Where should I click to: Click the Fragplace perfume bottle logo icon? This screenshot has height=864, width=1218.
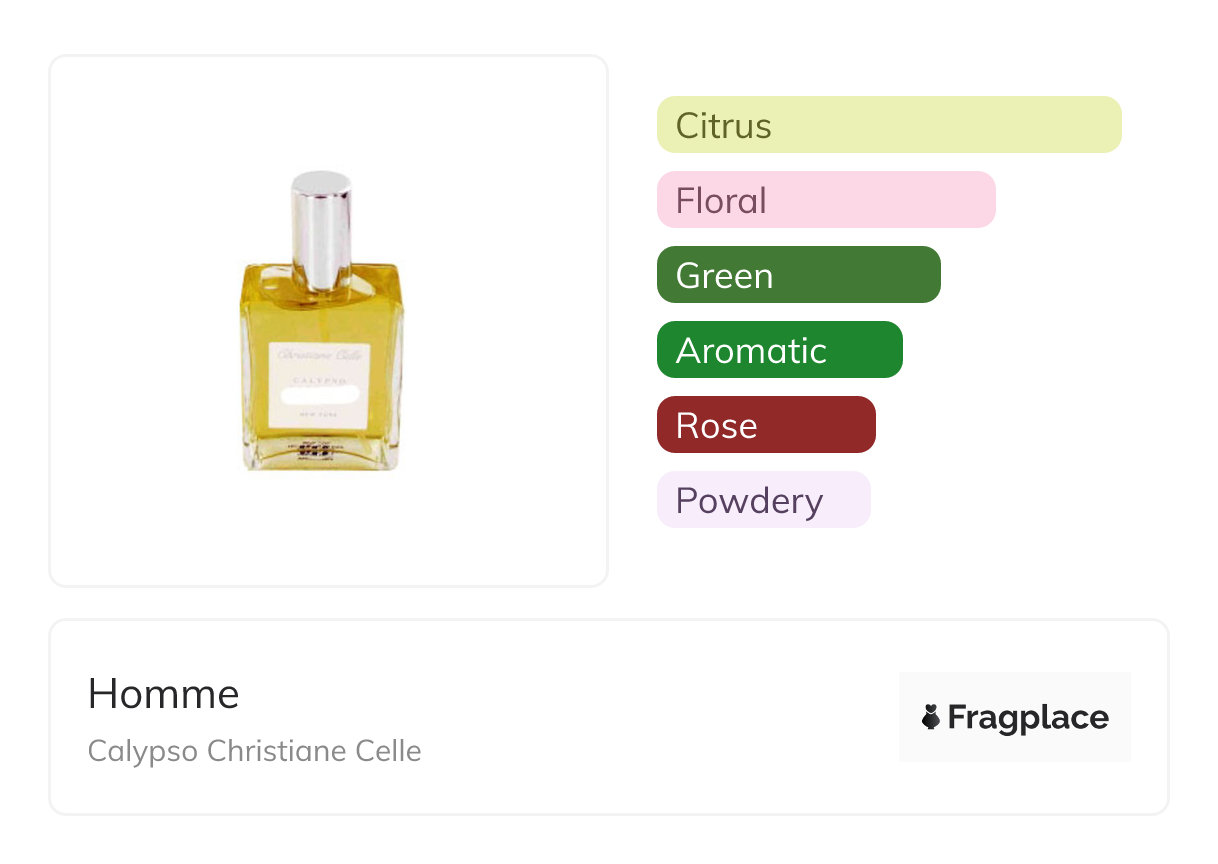931,717
